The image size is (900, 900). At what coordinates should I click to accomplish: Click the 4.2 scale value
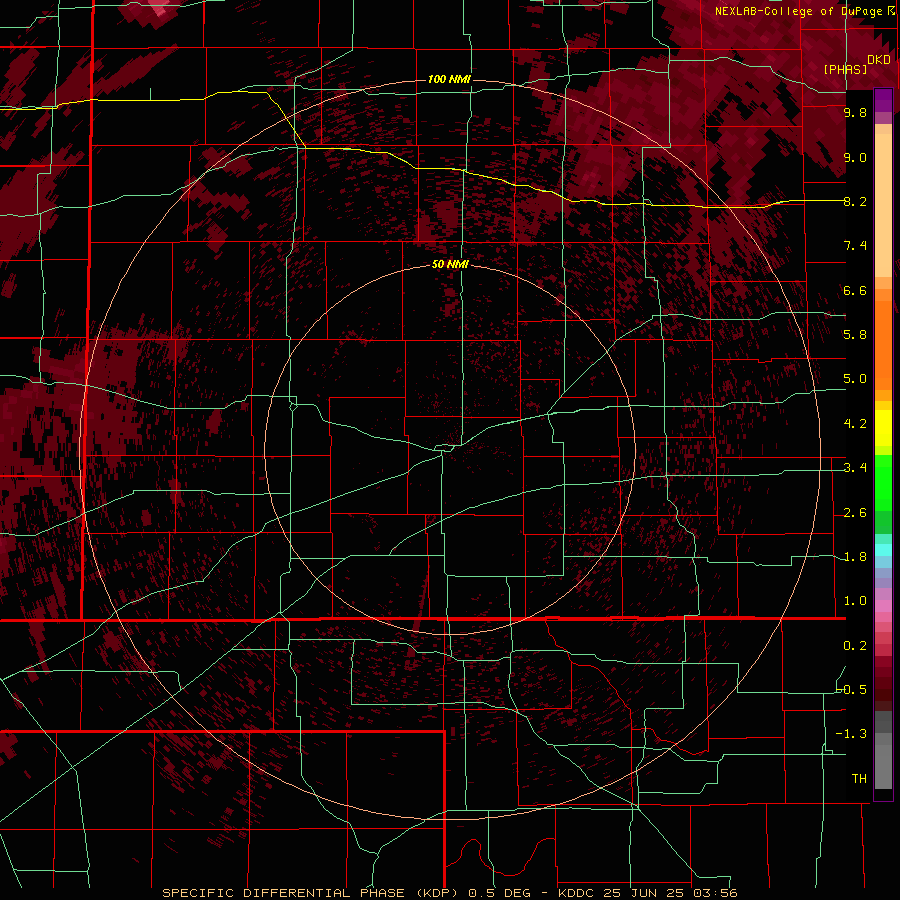855,424
